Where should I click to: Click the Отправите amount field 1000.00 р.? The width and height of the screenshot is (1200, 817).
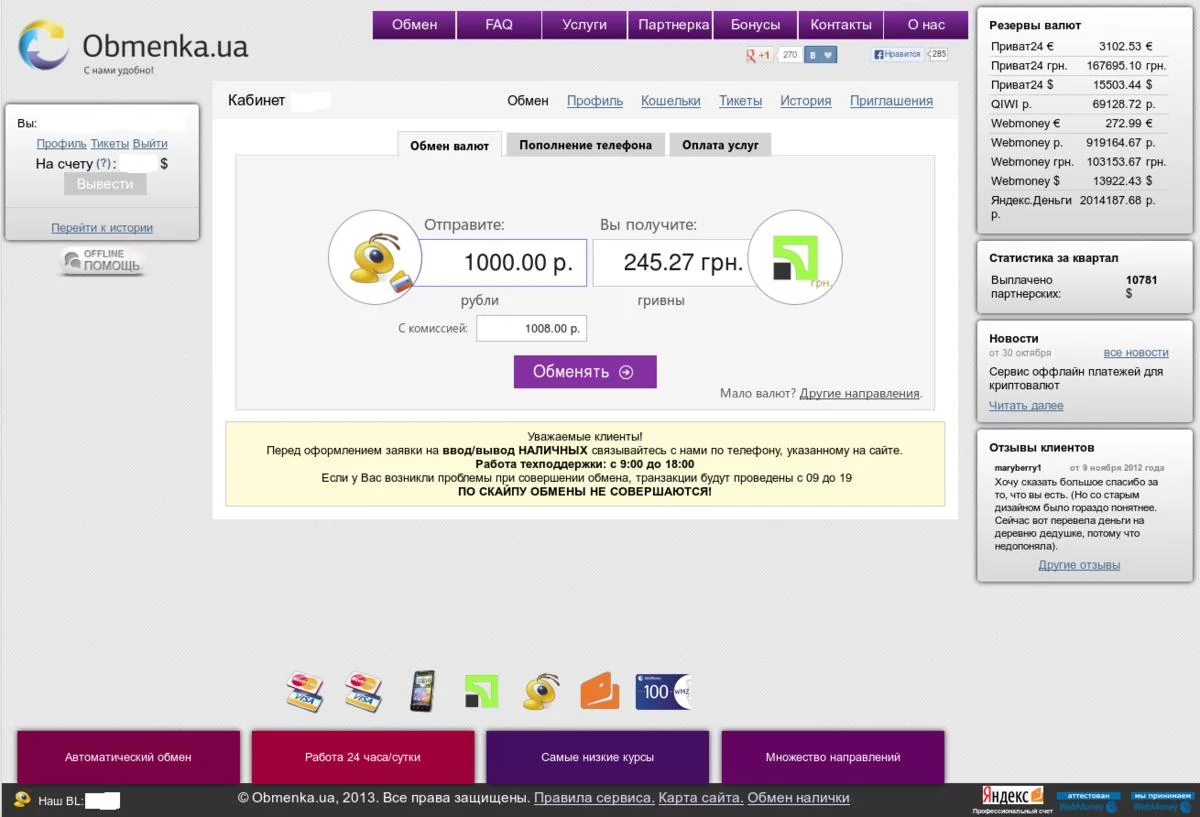[x=503, y=263]
